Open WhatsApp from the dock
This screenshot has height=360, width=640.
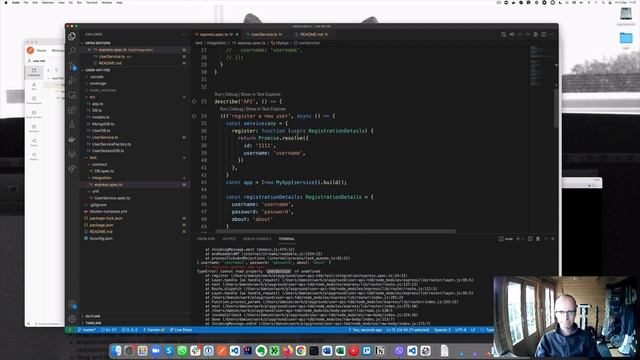point(182,351)
